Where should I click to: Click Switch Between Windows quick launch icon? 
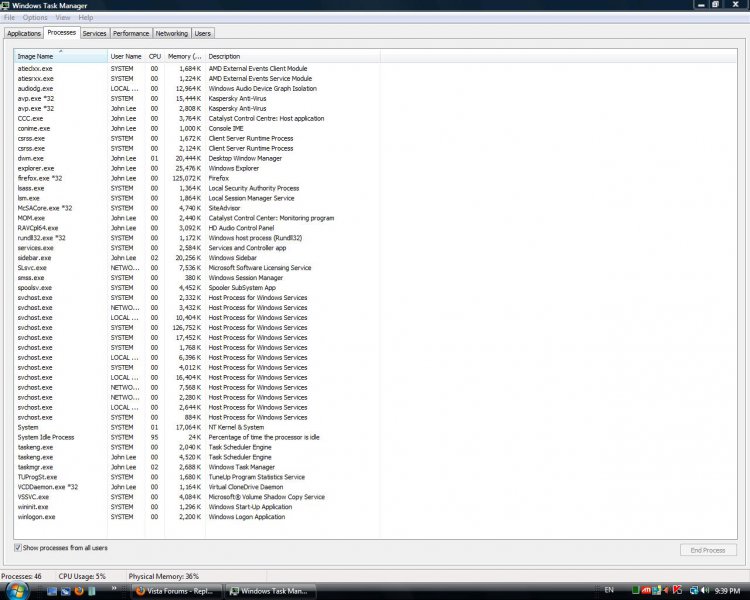66,591
